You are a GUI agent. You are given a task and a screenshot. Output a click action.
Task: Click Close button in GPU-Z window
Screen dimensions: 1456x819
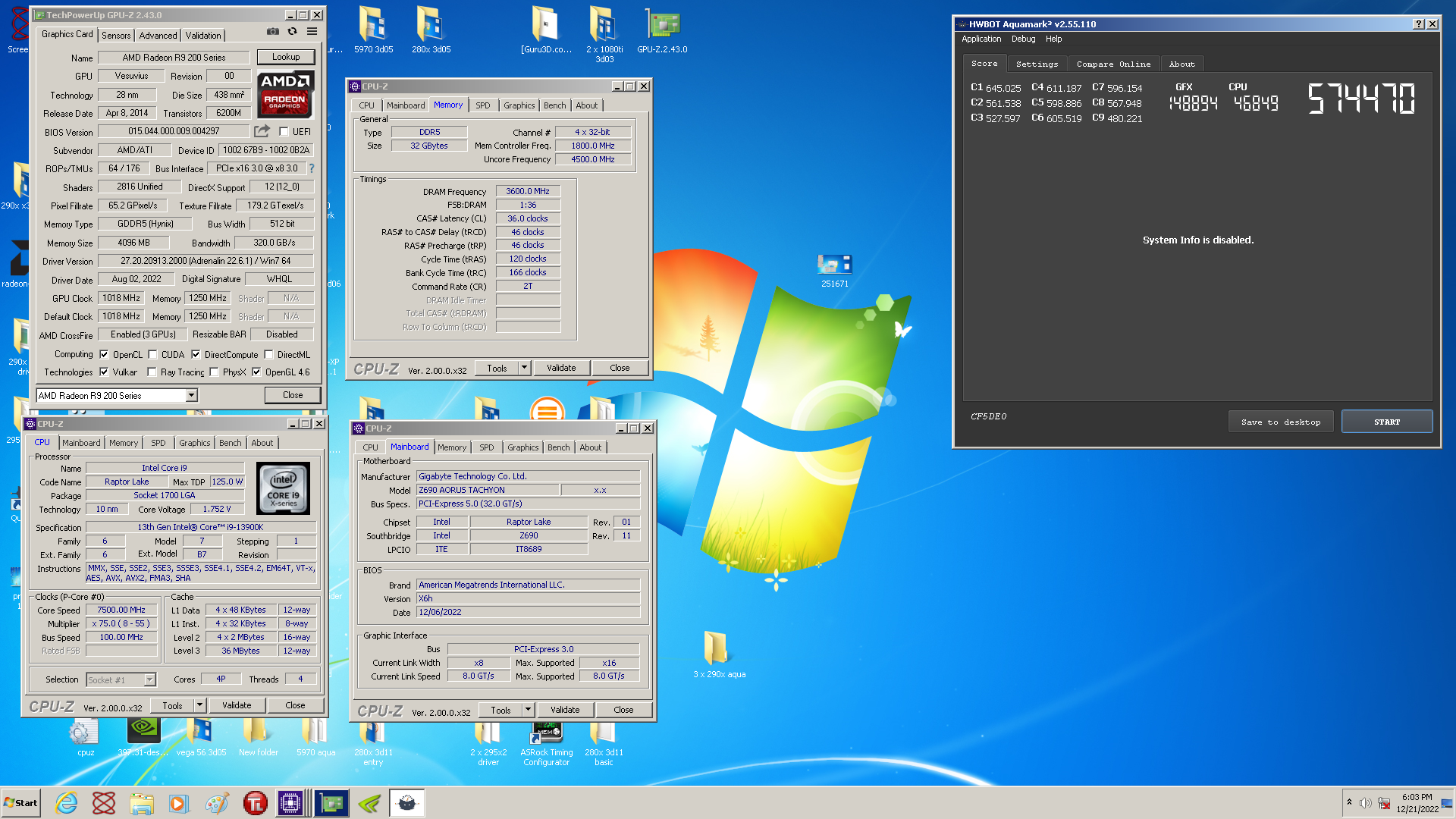click(293, 395)
